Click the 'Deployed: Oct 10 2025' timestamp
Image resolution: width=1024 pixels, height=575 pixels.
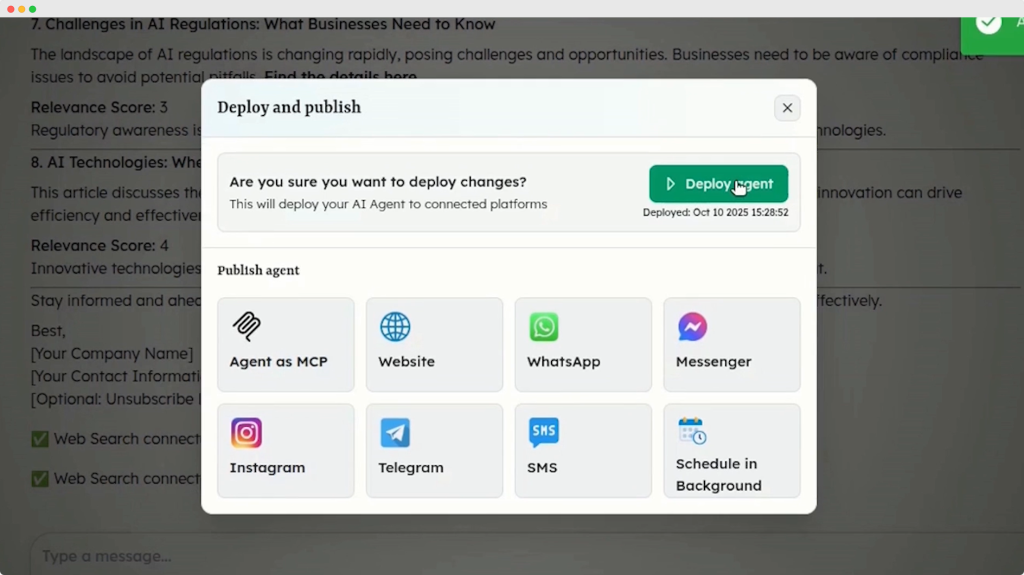[x=715, y=212]
